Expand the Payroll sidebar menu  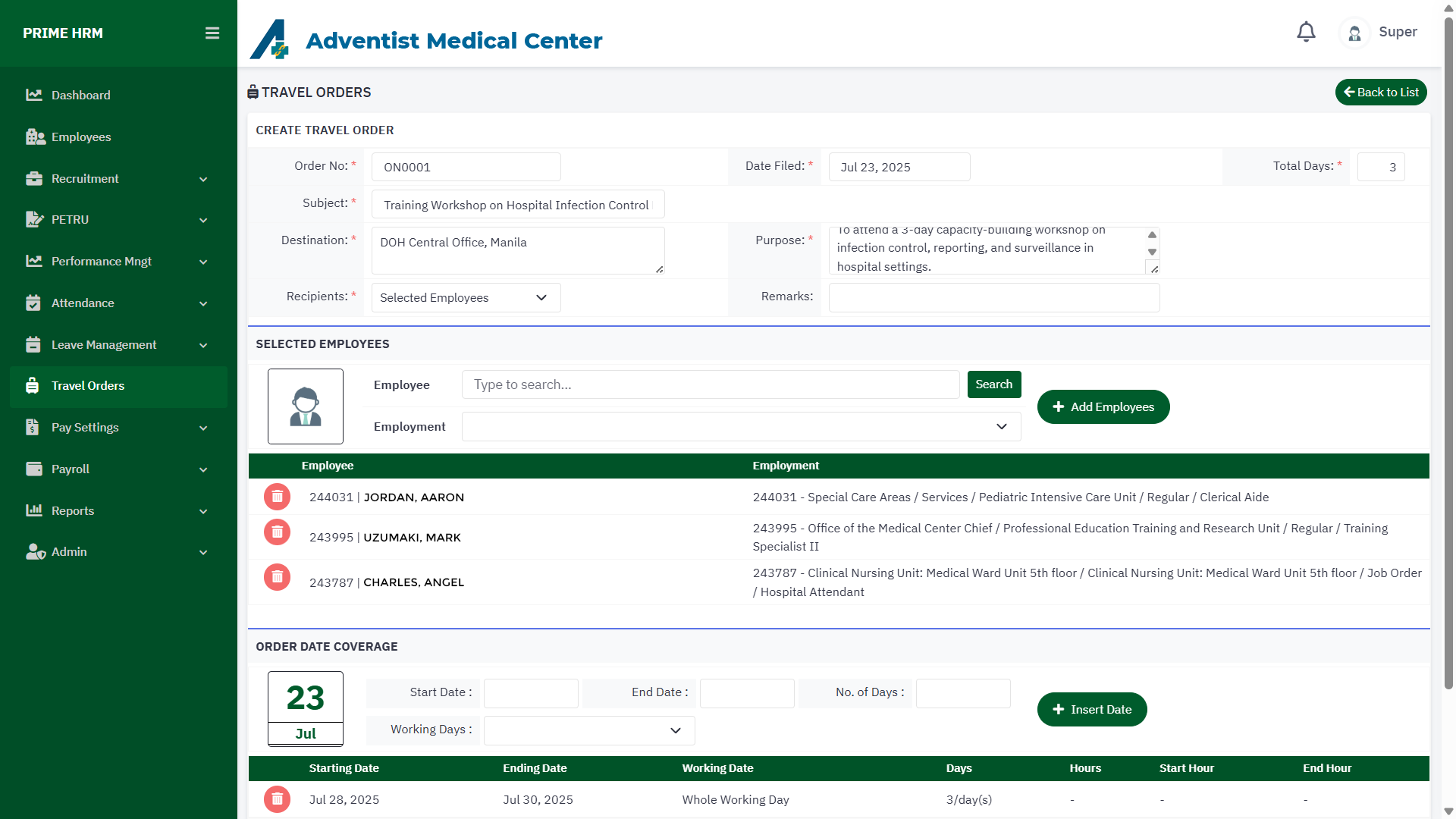tap(118, 469)
